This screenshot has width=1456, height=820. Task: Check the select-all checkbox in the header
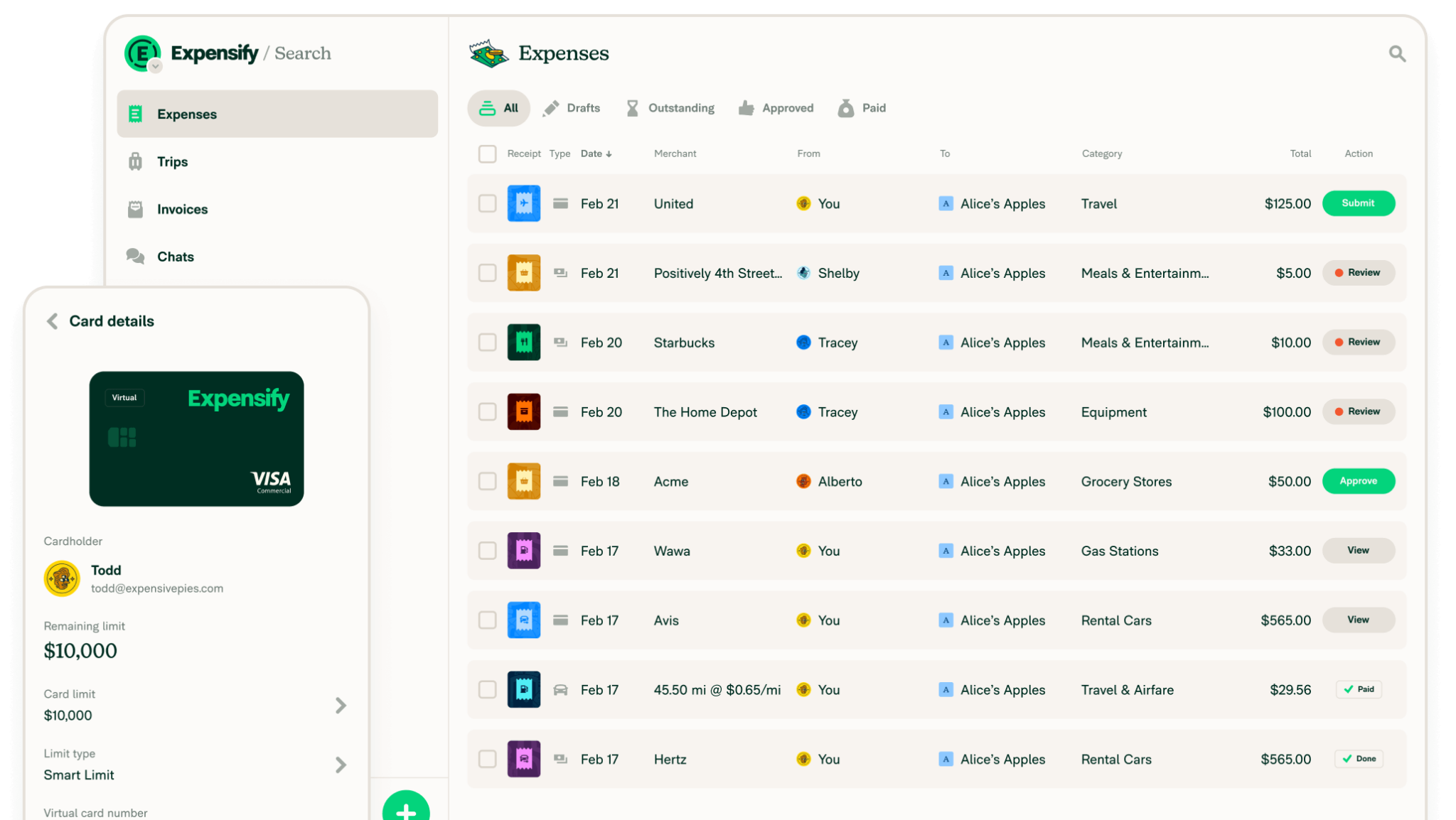click(488, 153)
